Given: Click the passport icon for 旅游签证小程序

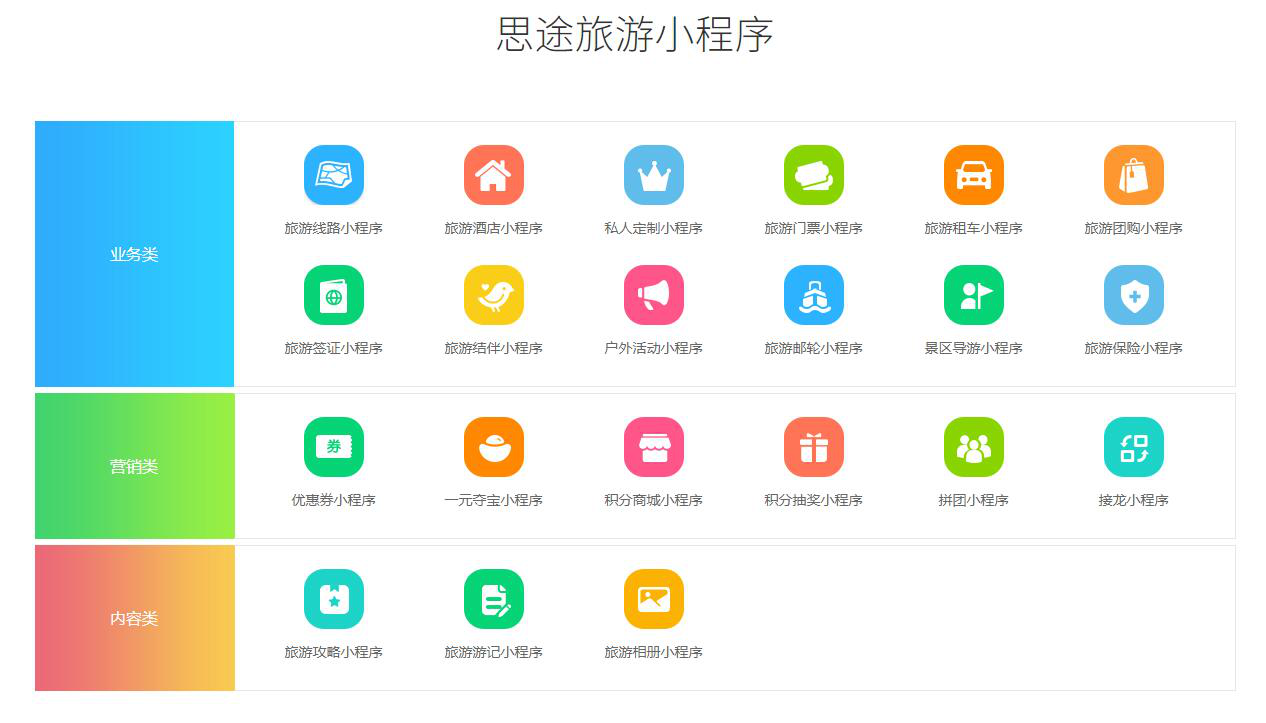Looking at the screenshot, I should (333, 295).
